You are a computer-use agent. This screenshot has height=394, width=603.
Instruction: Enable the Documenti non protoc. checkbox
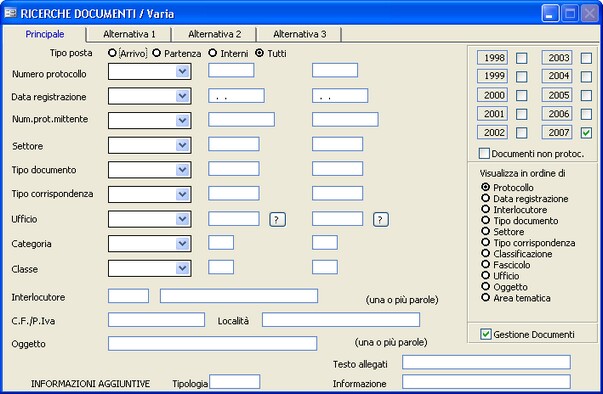click(x=484, y=153)
